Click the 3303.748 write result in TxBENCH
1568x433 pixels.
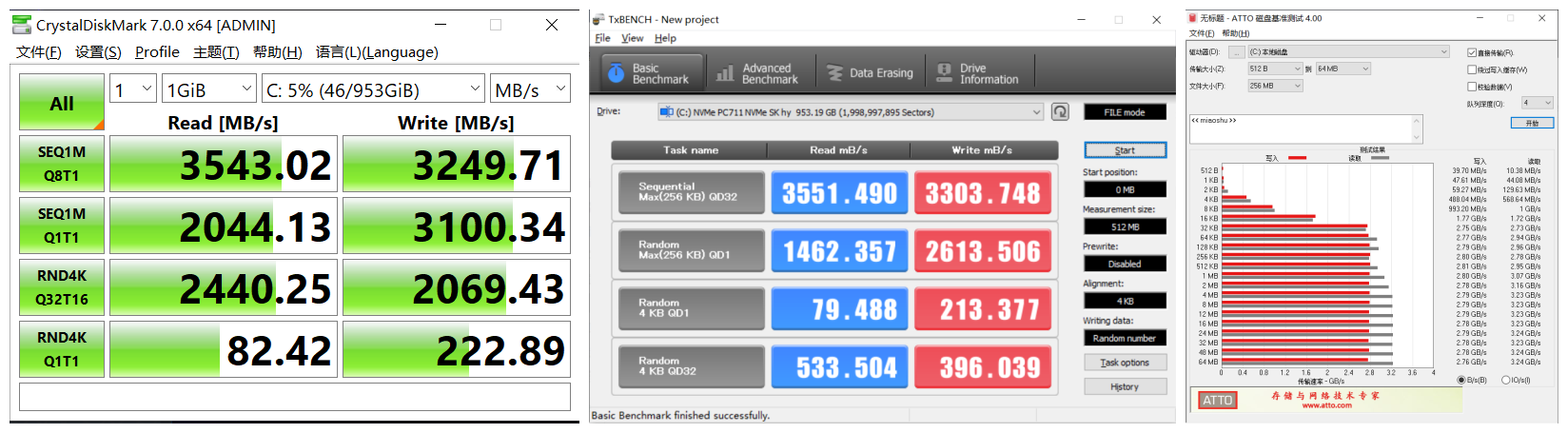[983, 193]
